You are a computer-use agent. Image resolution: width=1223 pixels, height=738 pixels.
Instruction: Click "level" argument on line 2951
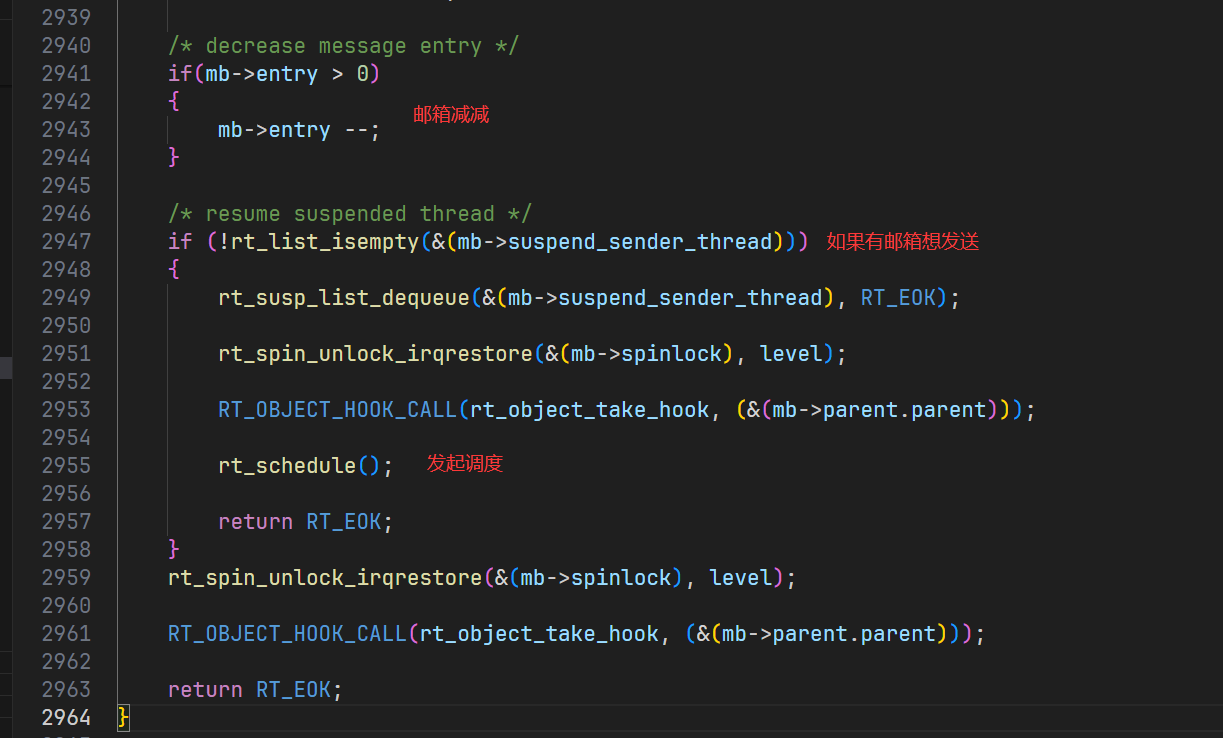(x=791, y=354)
